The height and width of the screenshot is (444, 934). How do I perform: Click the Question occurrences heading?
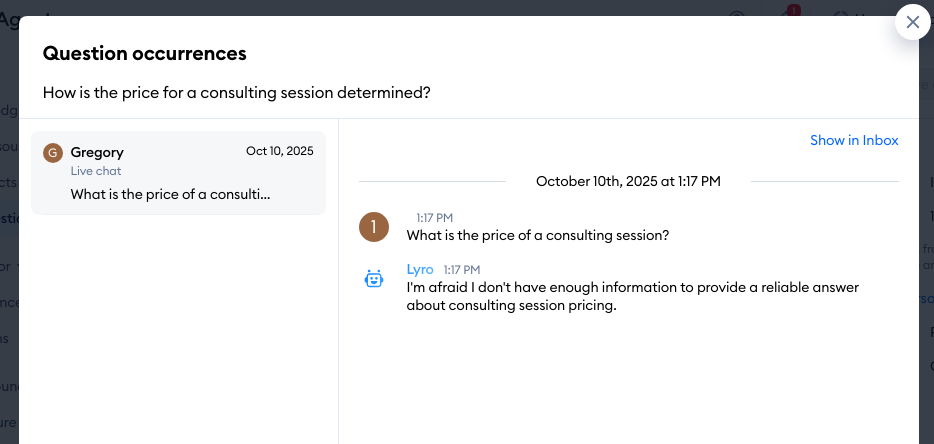click(x=145, y=53)
